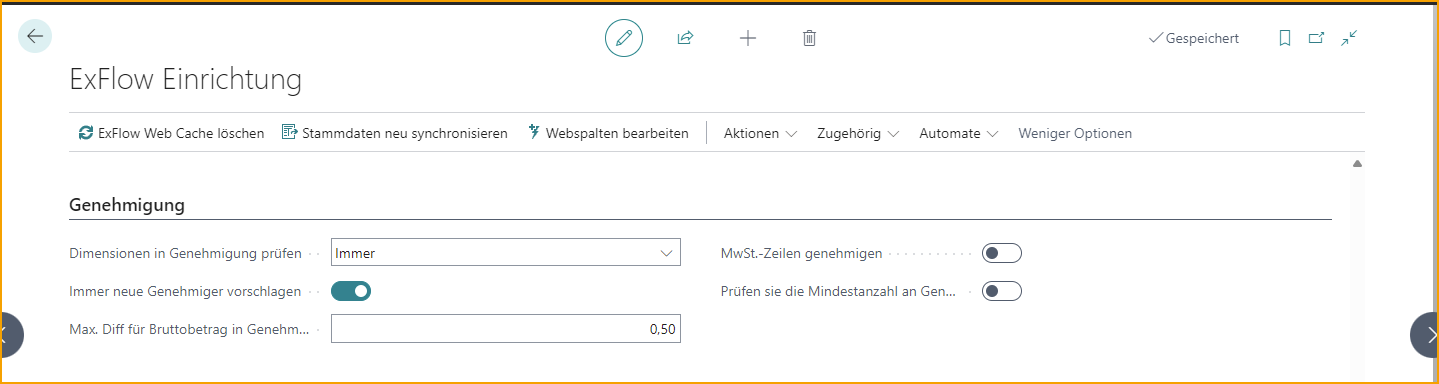Open the Zugehörig menu
This screenshot has width=1439, height=384.
click(858, 133)
